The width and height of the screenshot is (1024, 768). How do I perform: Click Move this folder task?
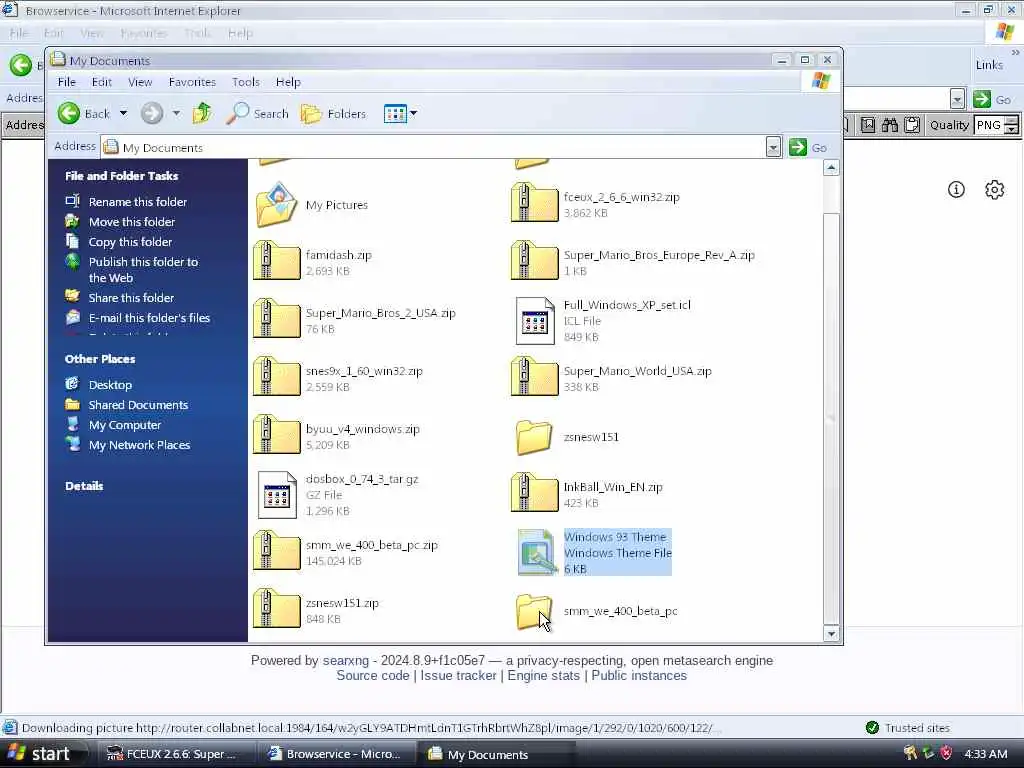point(131,222)
